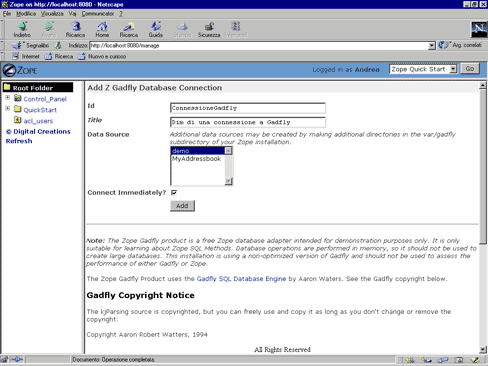Open the Sicurezza lock icon
The height and width of the screenshot is (366, 488).
click(209, 26)
